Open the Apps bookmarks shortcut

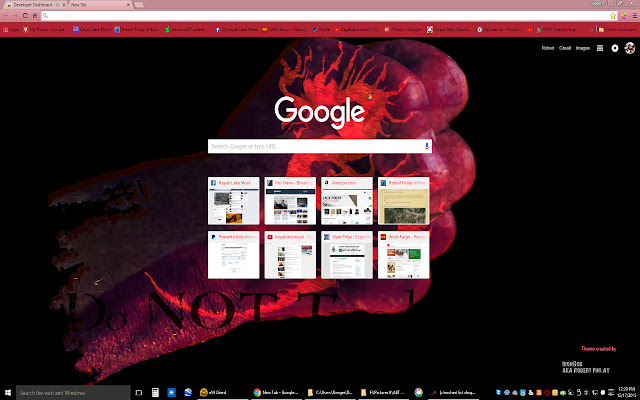point(11,29)
